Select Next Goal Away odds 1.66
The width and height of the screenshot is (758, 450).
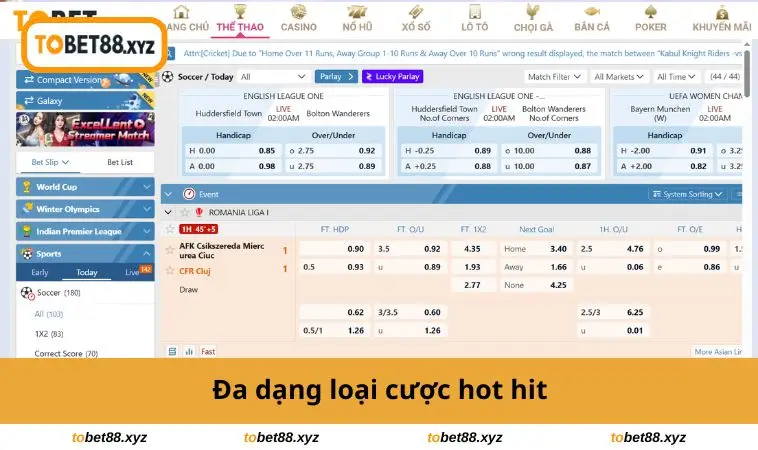(x=536, y=267)
